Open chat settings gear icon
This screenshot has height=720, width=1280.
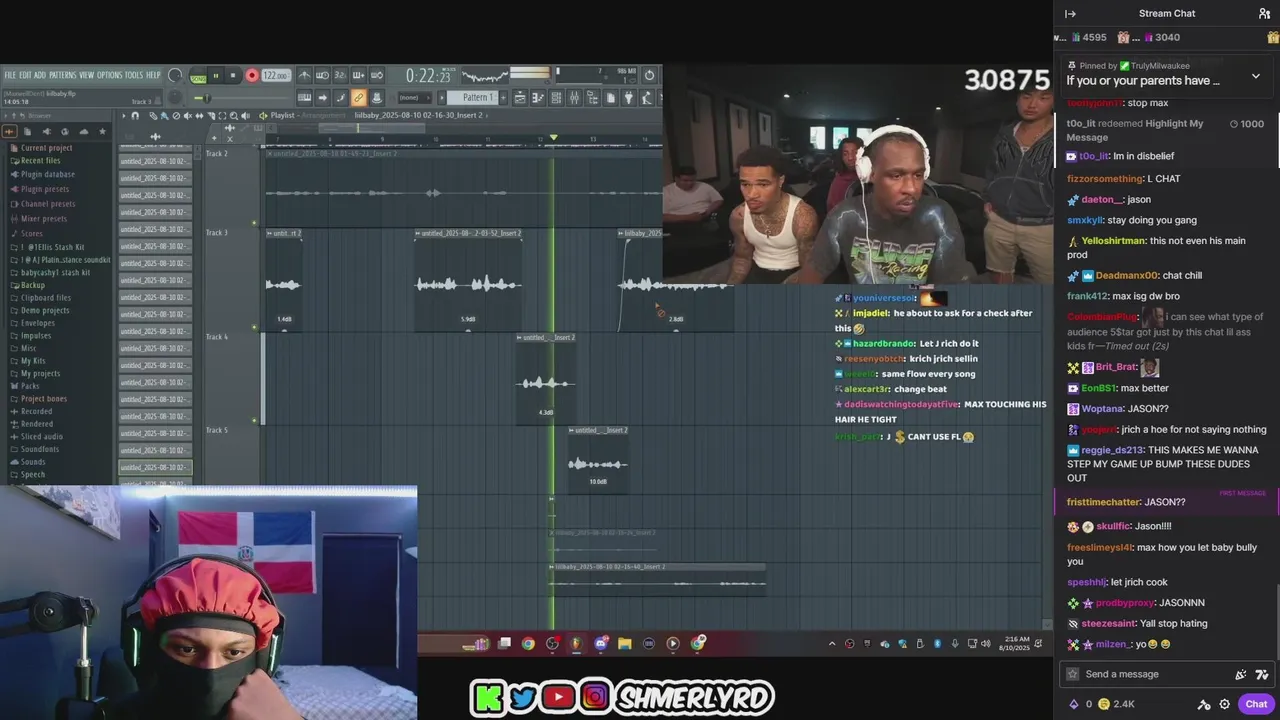[1224, 704]
